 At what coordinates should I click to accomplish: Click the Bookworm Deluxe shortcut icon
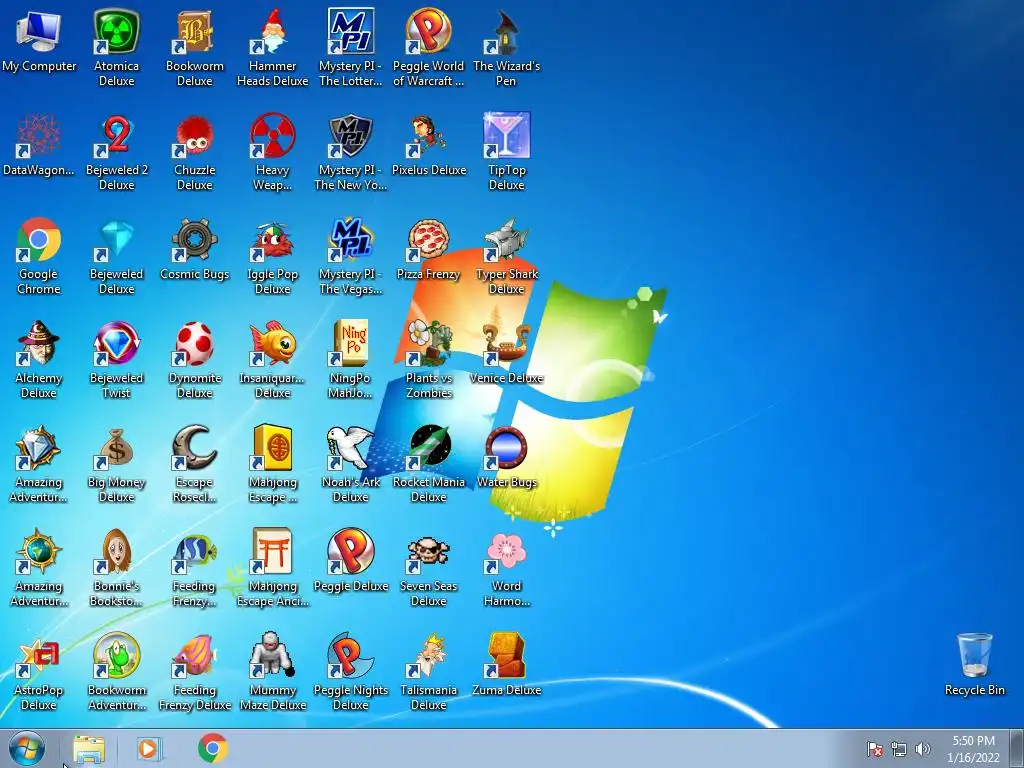[195, 31]
